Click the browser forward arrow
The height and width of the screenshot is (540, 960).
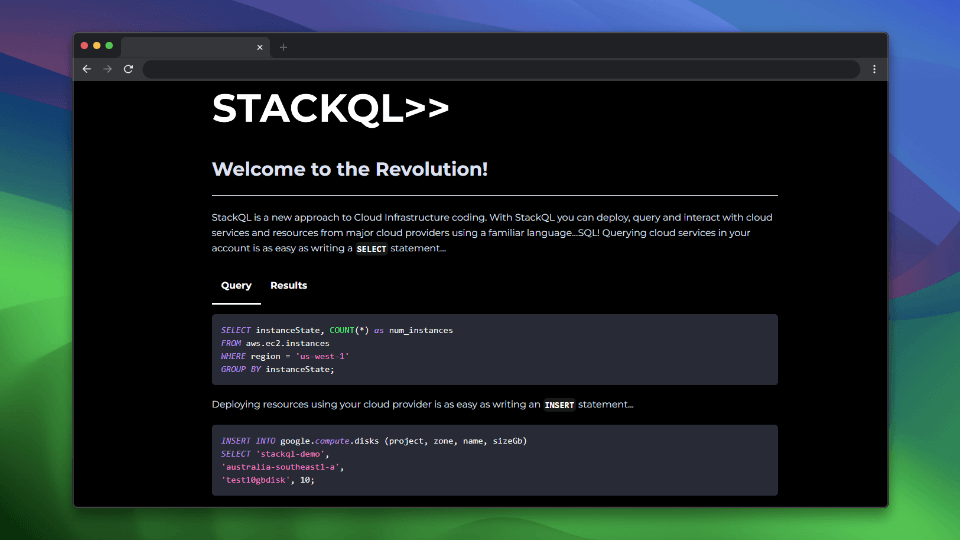point(108,69)
